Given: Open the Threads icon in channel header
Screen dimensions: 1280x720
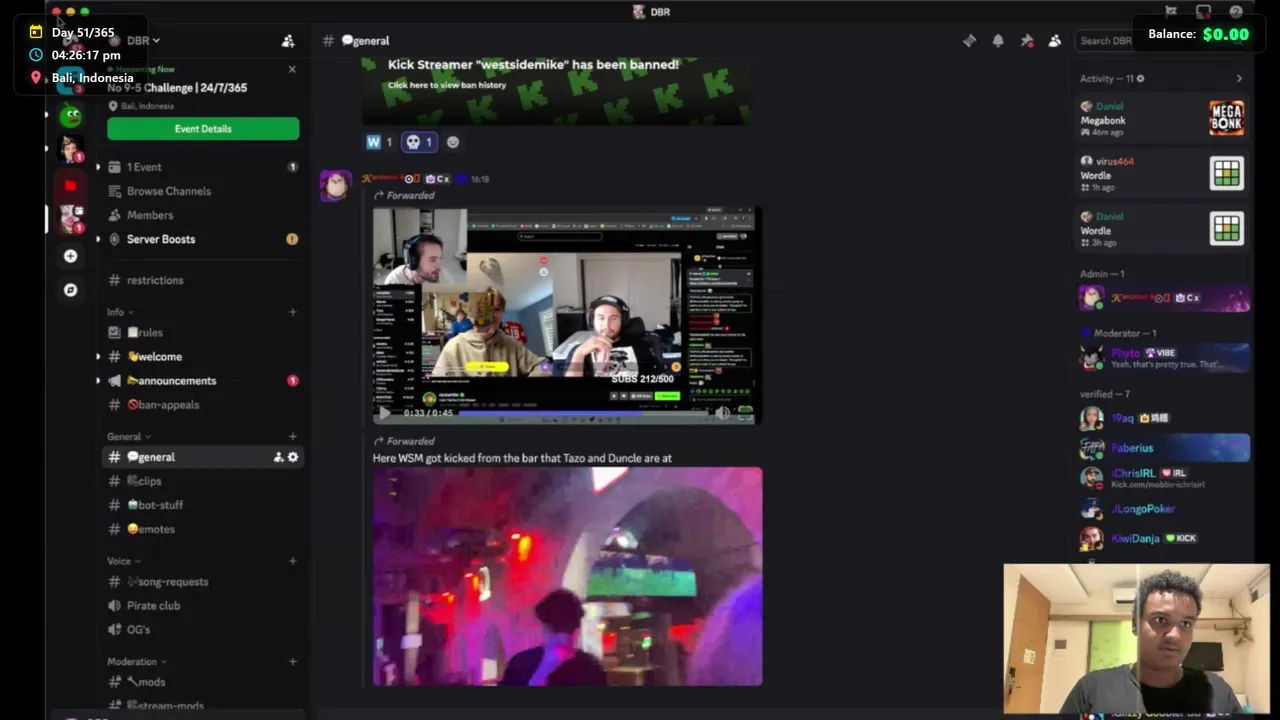Looking at the screenshot, I should (969, 41).
